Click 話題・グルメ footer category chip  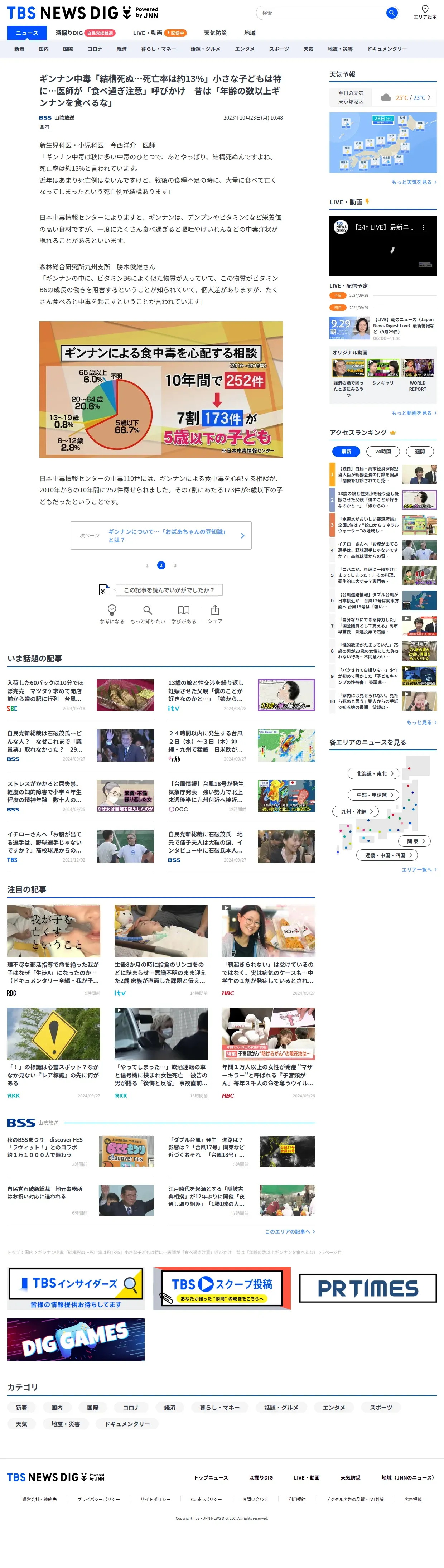pyautogui.click(x=281, y=1407)
